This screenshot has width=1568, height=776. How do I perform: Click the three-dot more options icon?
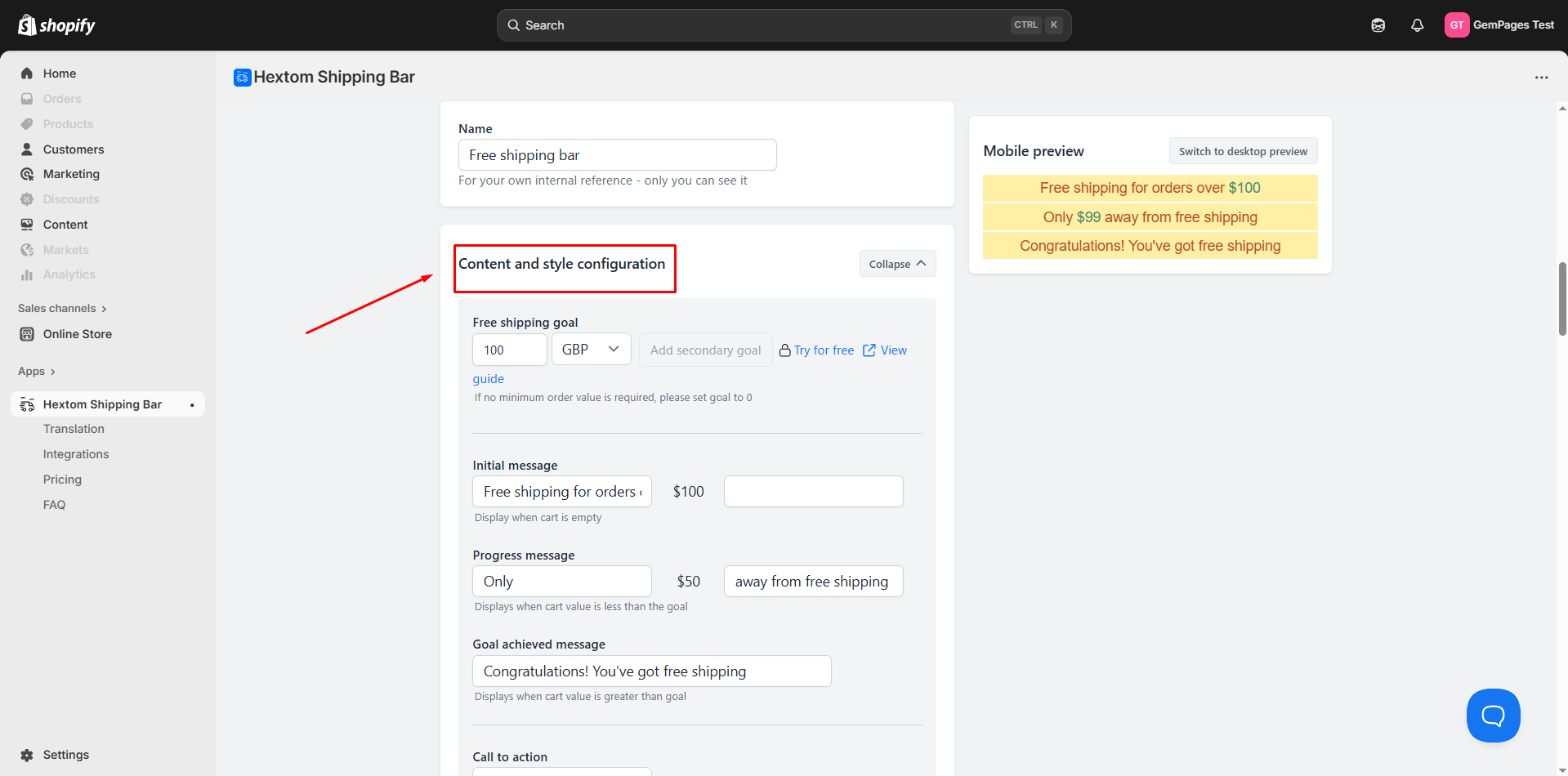tap(1541, 78)
